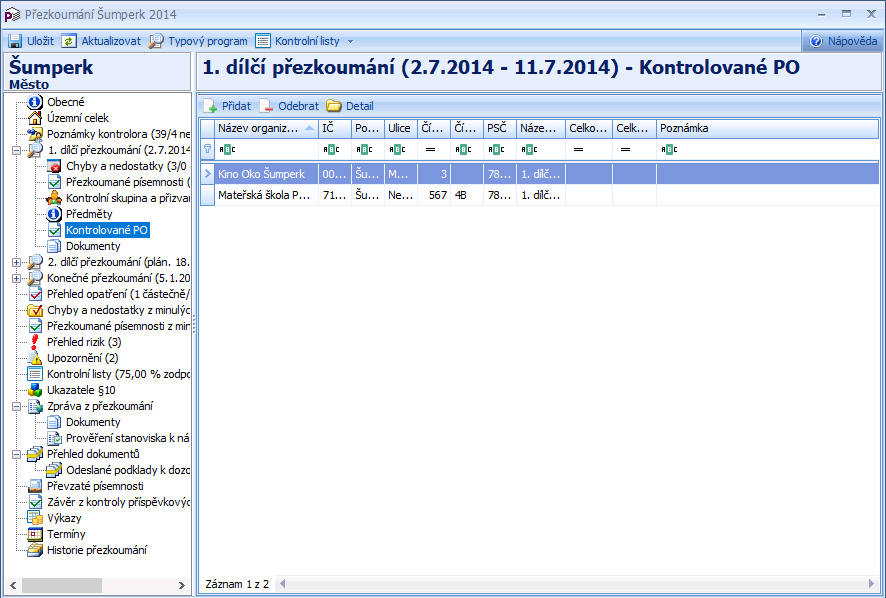Select the Kino Oko Šumperk row

point(540,174)
